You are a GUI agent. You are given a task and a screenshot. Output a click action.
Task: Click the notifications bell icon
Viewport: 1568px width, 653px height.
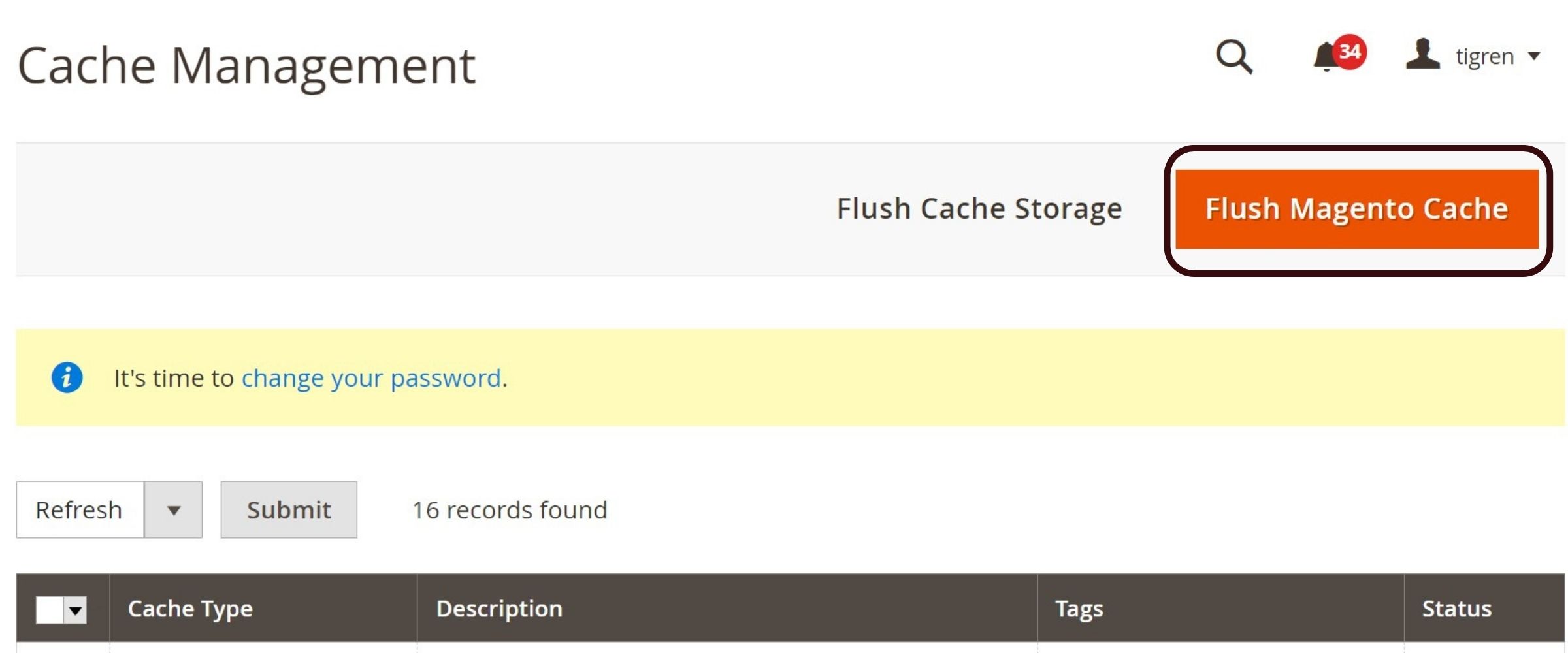tap(1325, 57)
